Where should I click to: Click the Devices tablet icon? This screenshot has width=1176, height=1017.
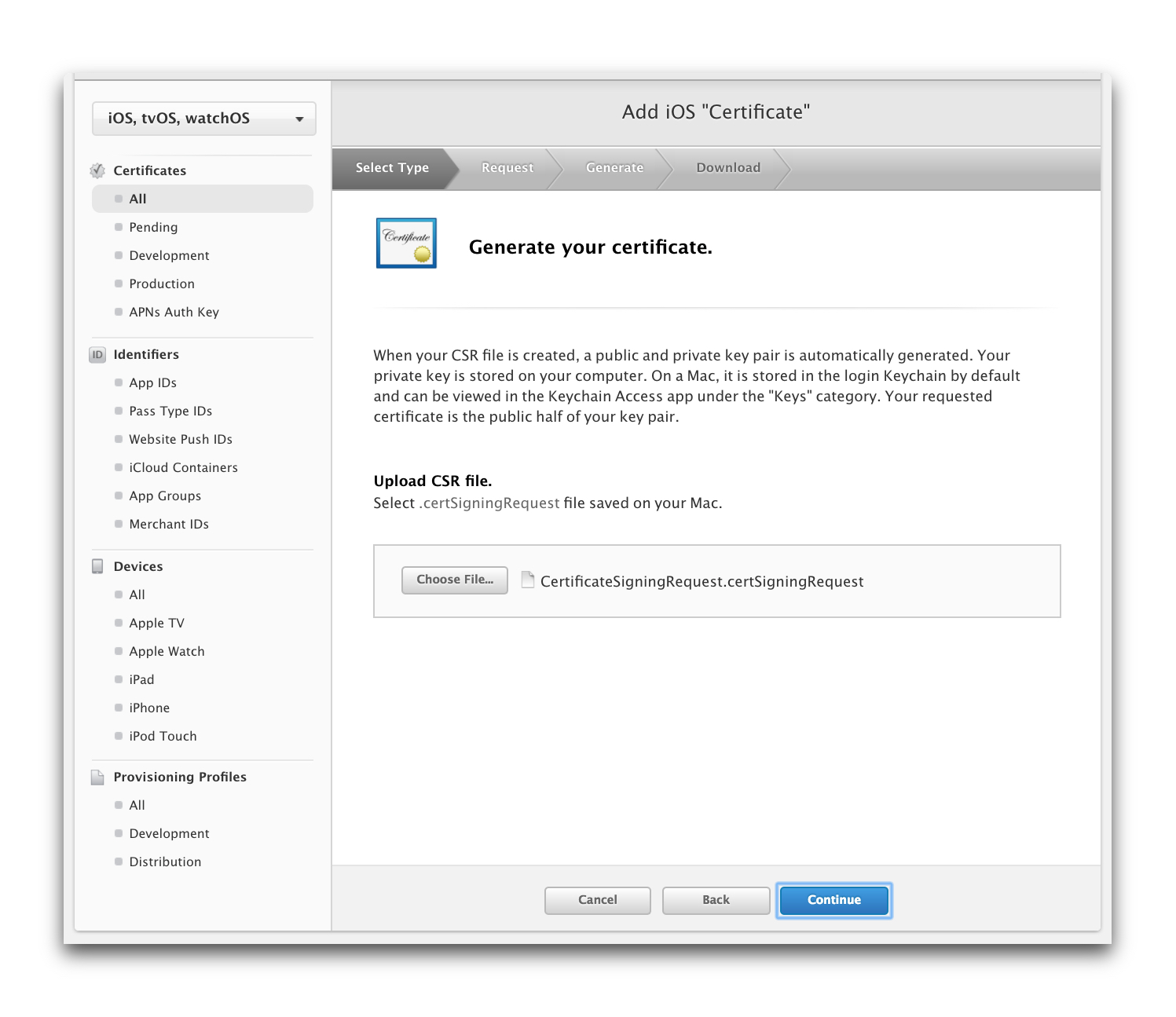click(97, 566)
